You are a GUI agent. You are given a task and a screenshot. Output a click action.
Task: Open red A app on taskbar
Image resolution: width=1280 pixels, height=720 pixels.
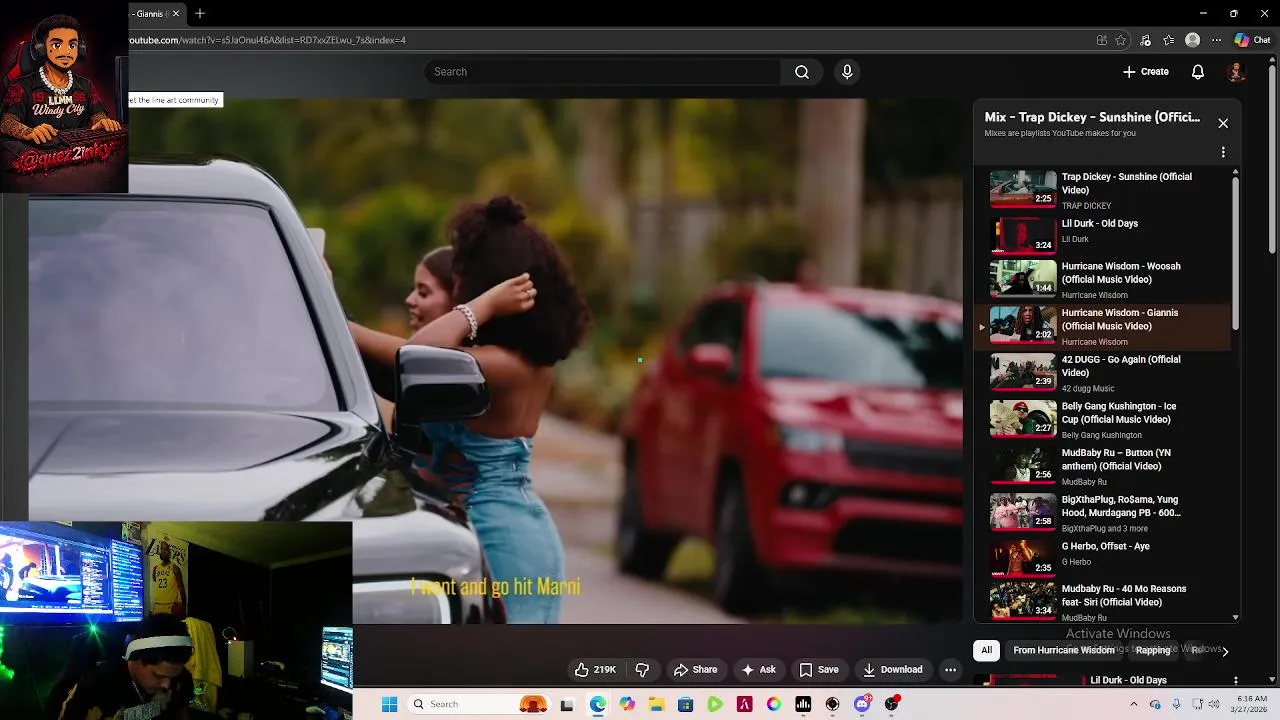coord(744,704)
